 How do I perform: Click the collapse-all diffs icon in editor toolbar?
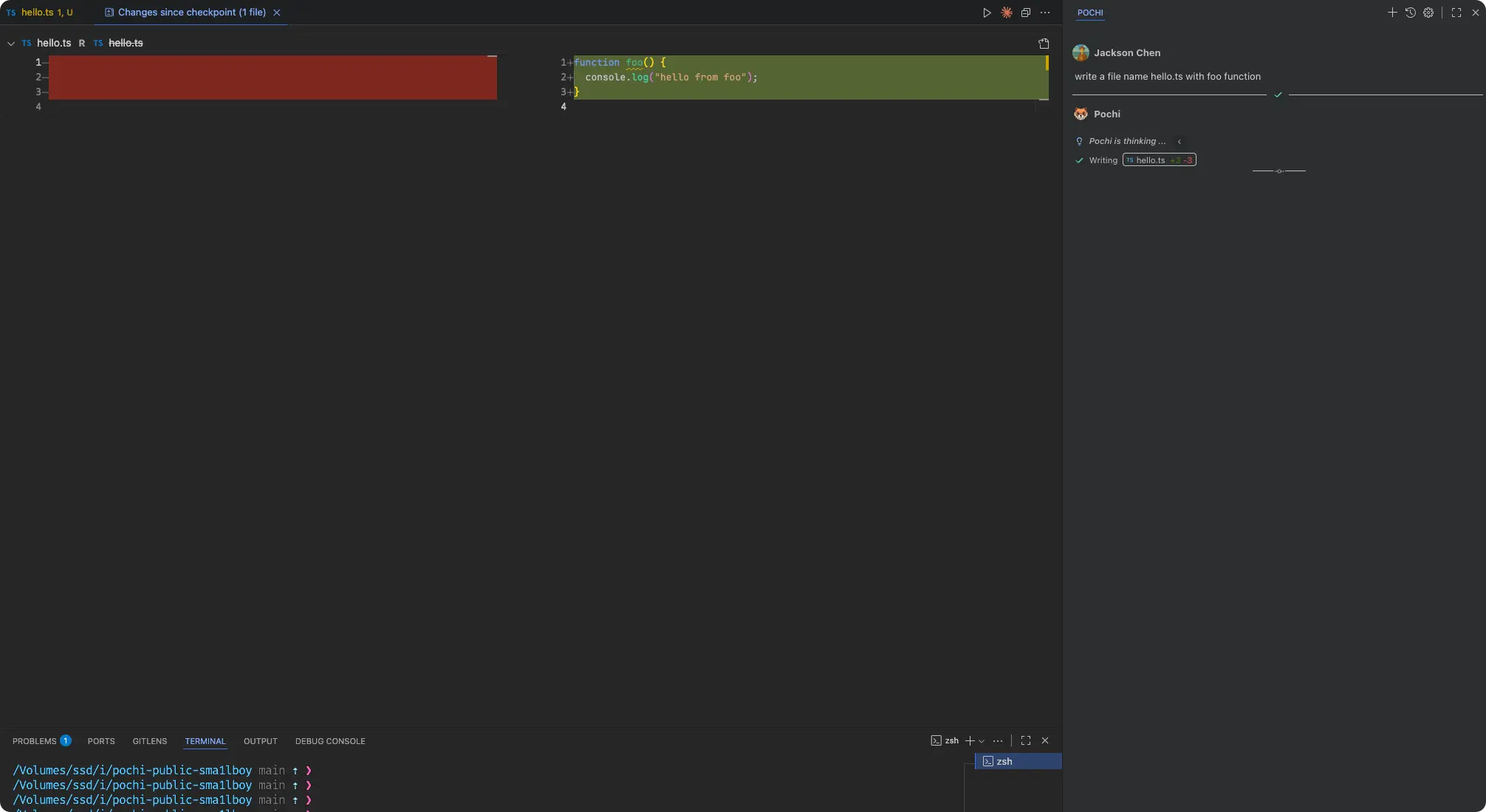click(x=1026, y=13)
